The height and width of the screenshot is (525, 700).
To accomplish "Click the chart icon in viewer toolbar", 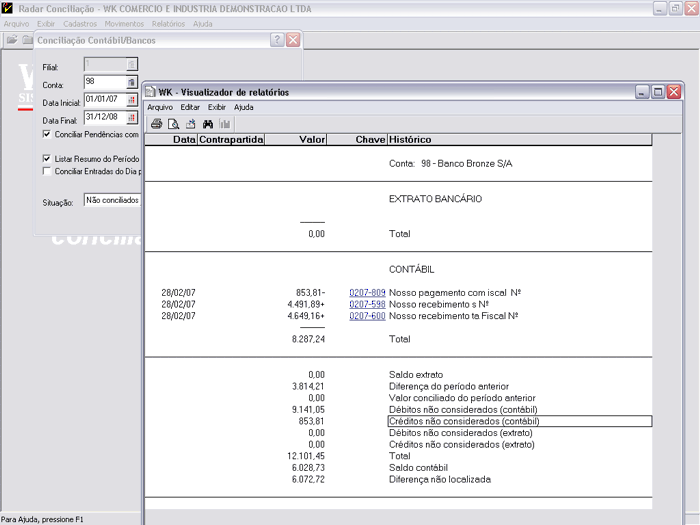I will pyautogui.click(x=225, y=124).
